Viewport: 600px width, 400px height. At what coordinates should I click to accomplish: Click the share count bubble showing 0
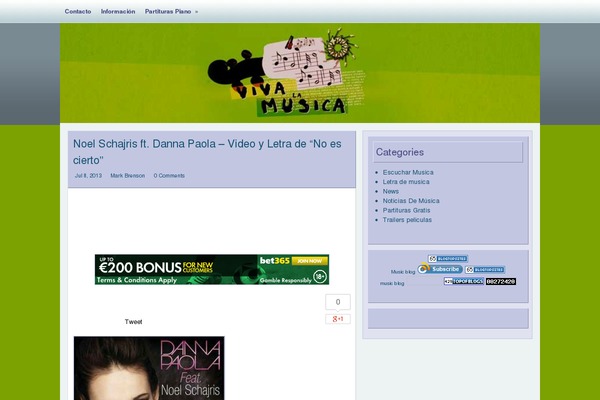(338, 302)
